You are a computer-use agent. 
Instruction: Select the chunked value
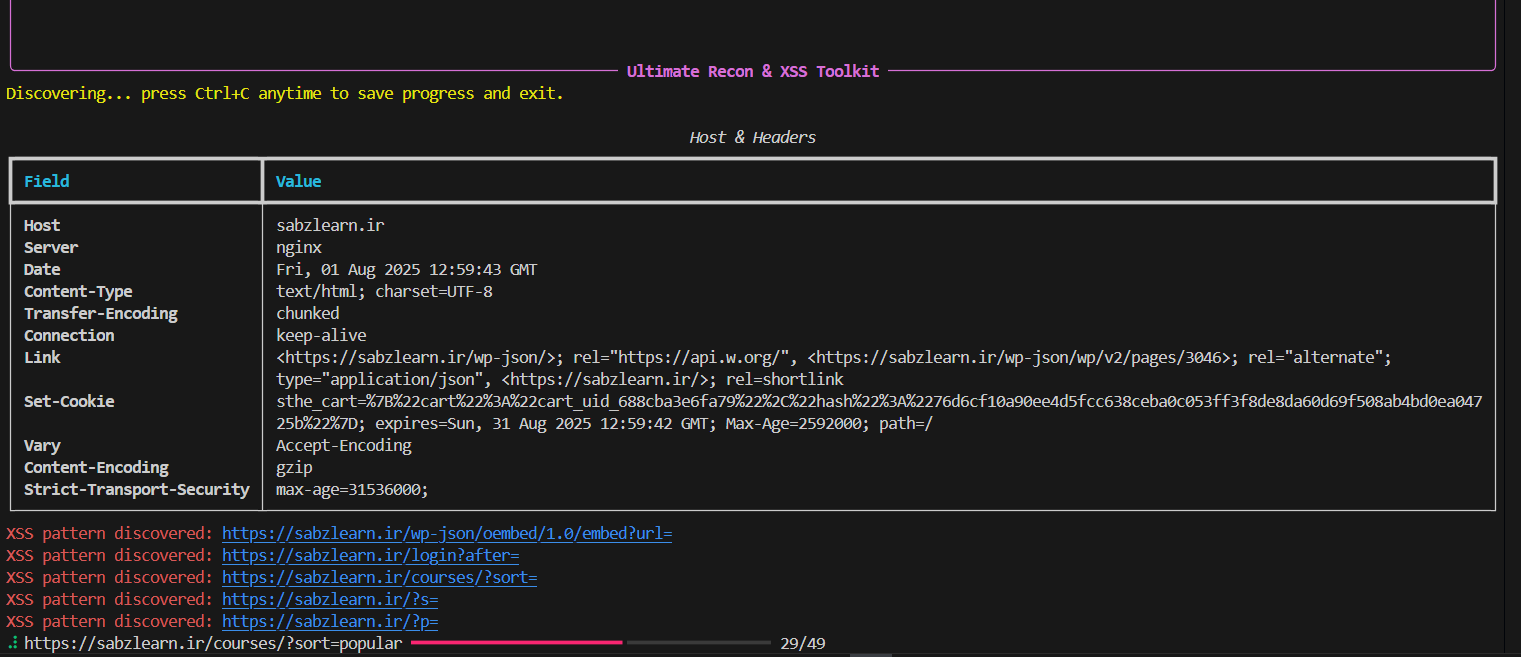point(308,314)
